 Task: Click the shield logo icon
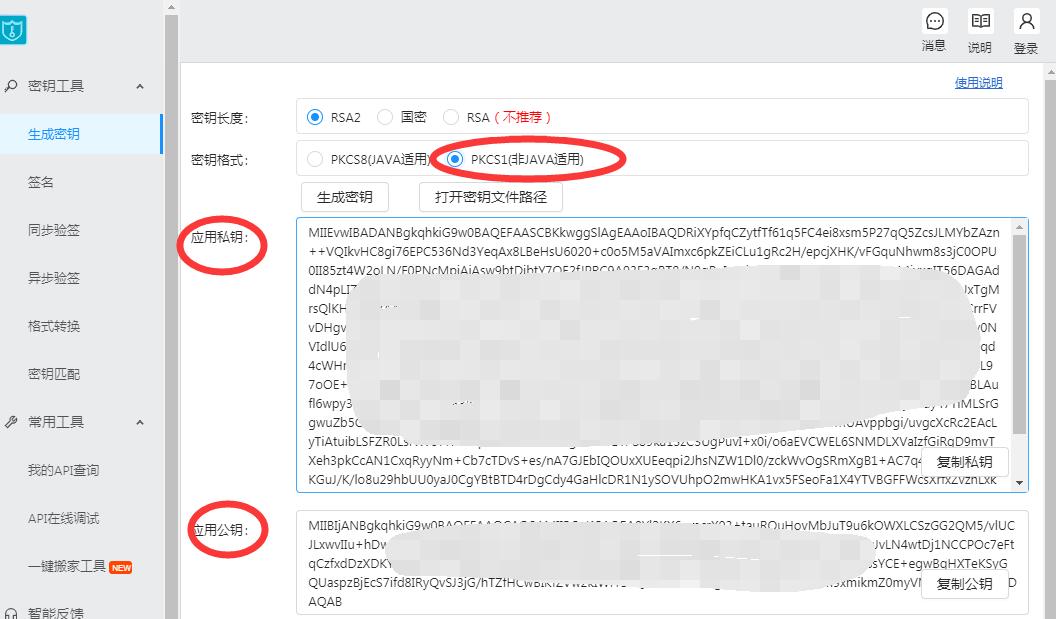point(12,30)
